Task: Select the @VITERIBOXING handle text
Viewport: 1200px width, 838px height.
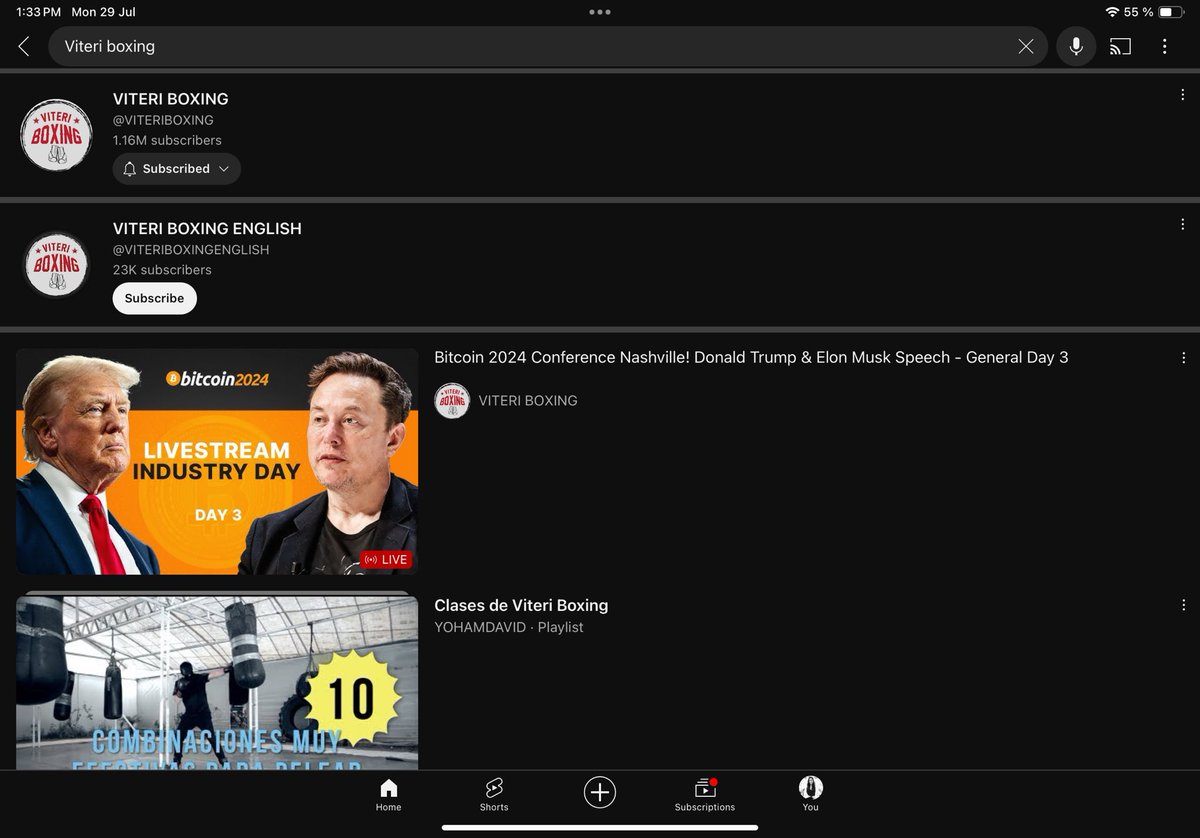Action: click(163, 120)
